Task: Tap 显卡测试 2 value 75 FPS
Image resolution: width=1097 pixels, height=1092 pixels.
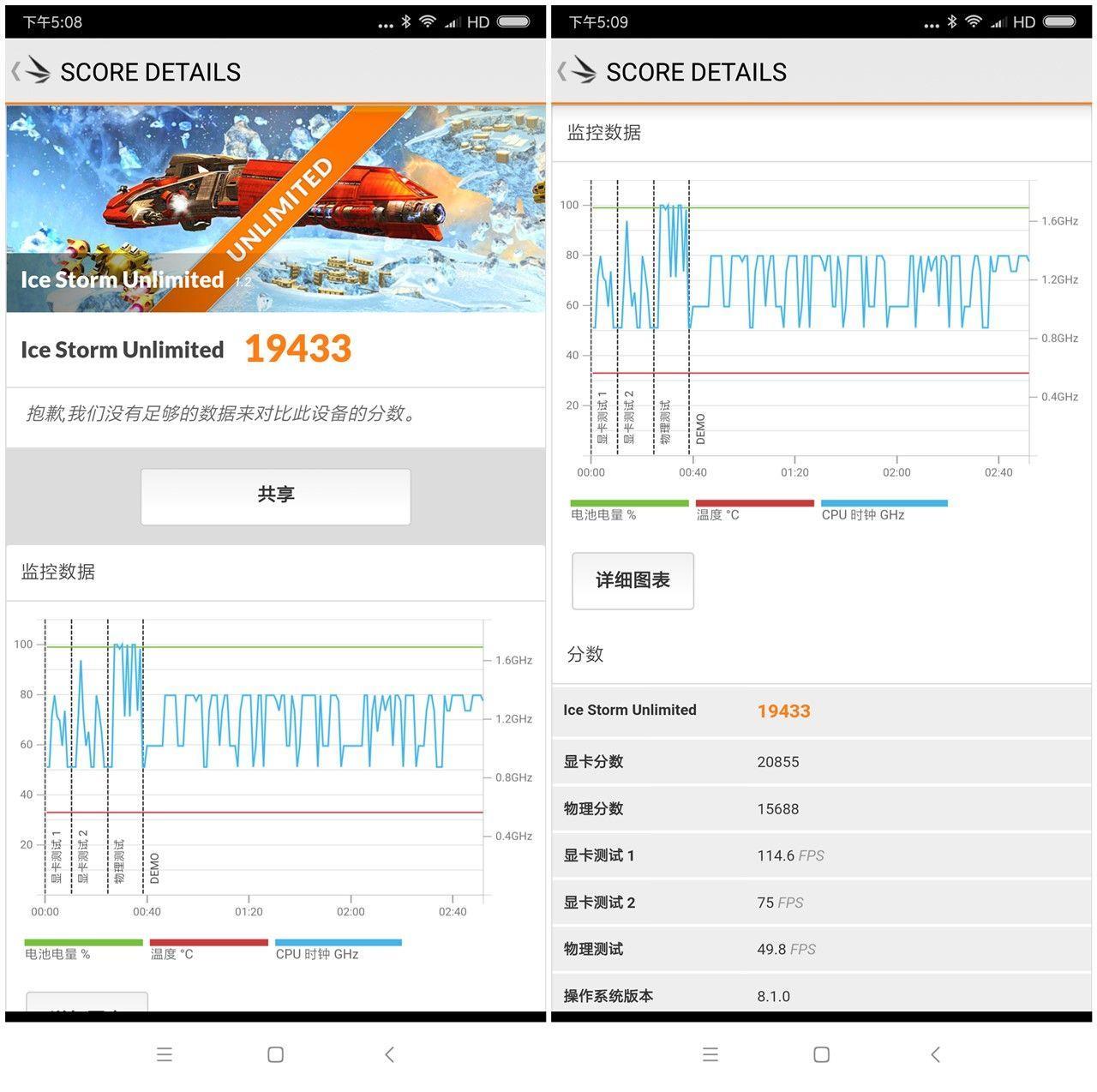Action: pyautogui.click(x=780, y=903)
